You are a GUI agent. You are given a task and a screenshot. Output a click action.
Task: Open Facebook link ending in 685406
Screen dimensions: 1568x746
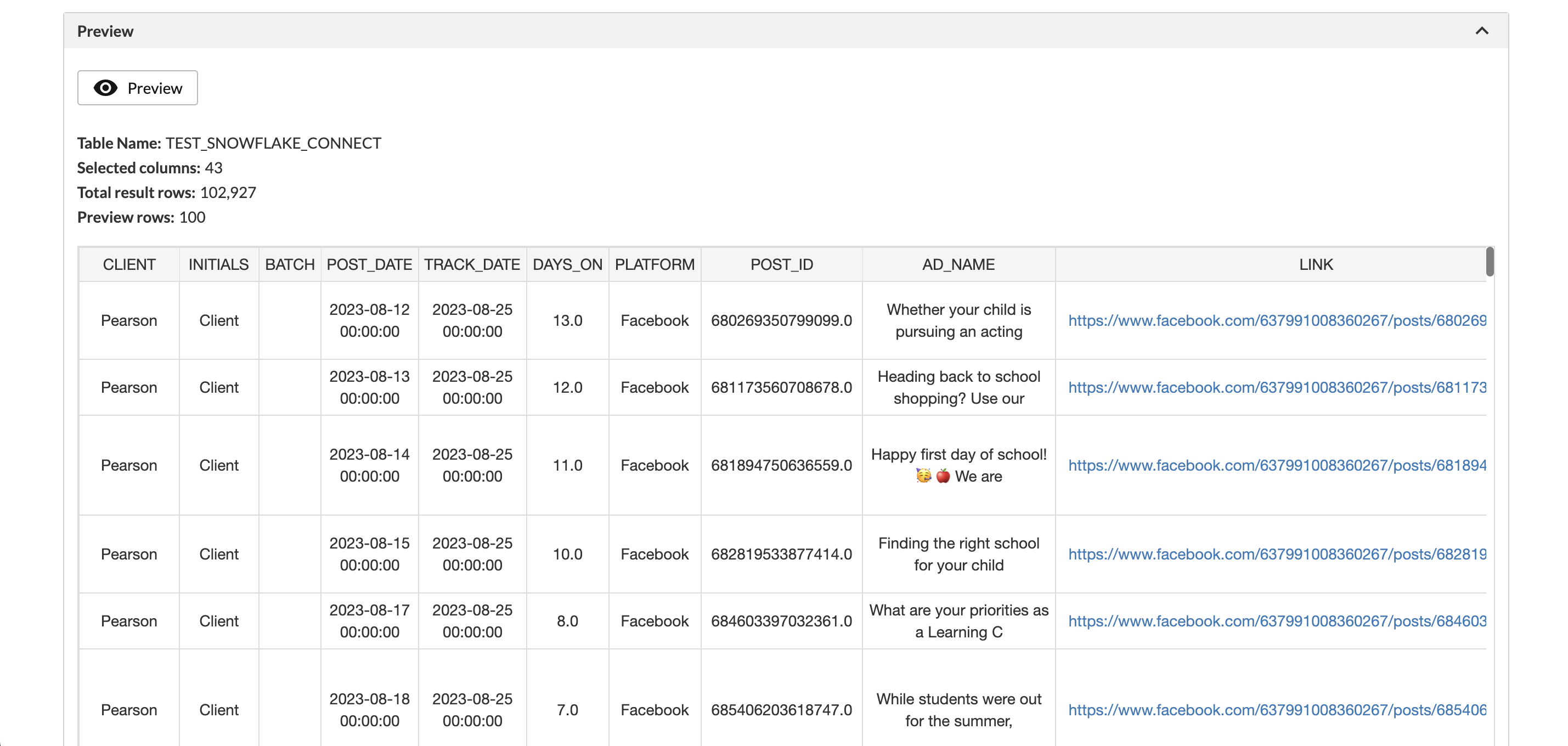click(1277, 710)
